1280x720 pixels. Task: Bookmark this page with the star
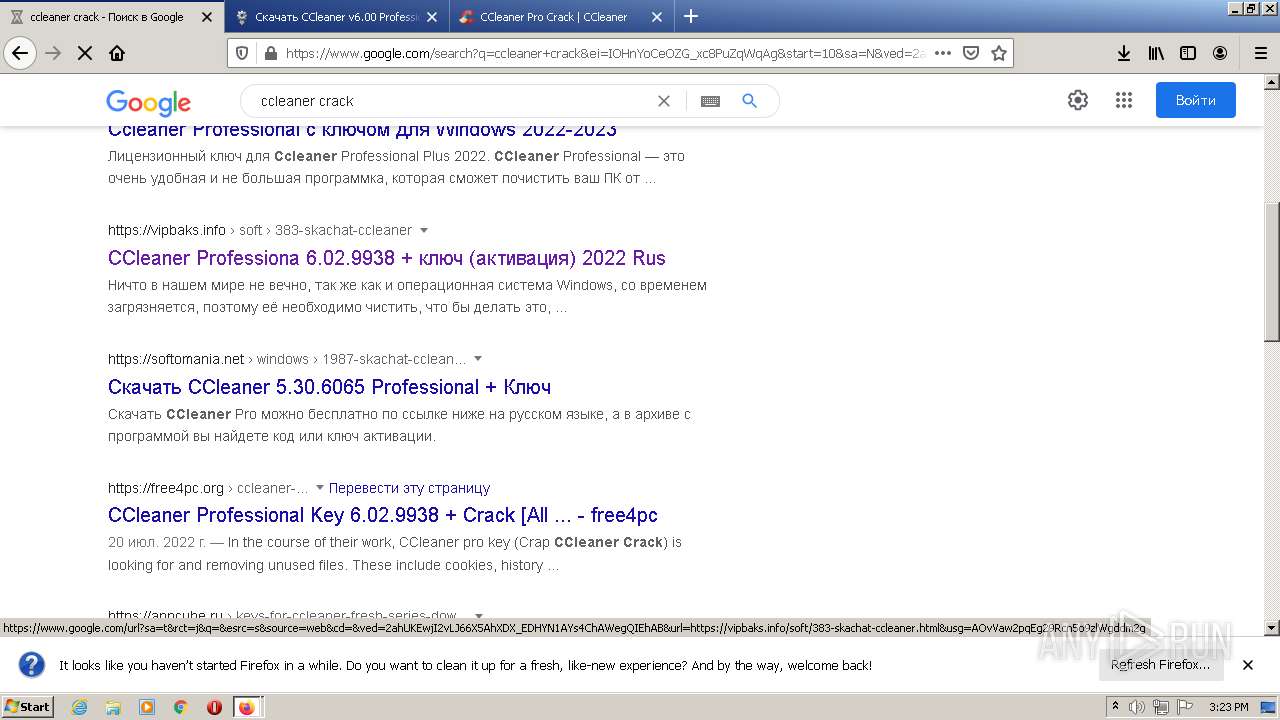(x=998, y=53)
